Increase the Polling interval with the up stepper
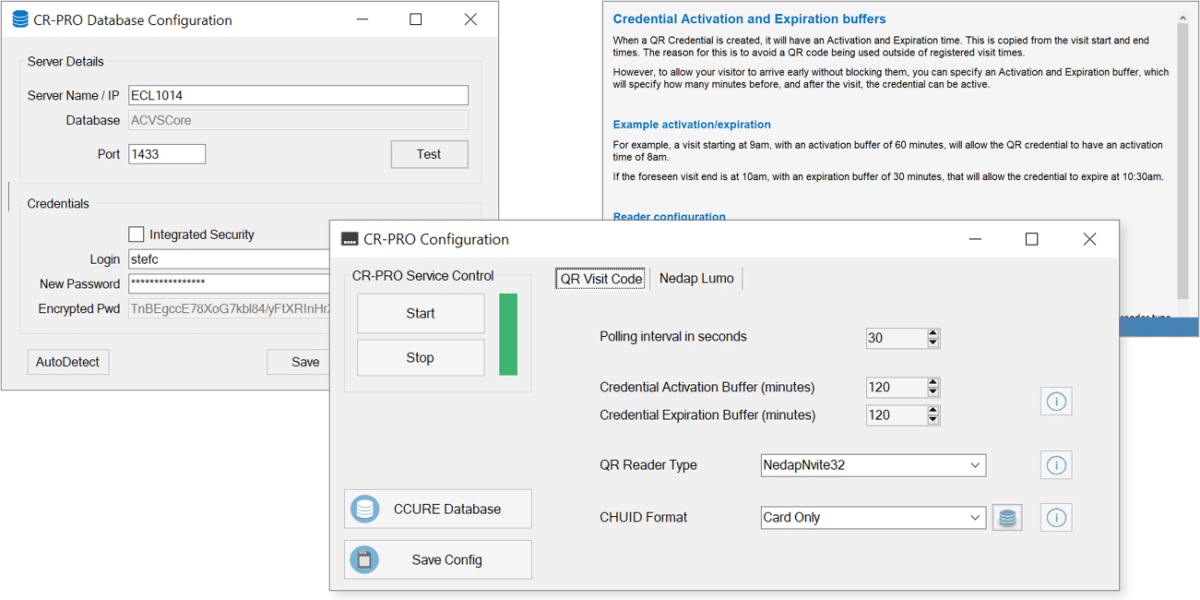This screenshot has width=1200, height=600. 931,333
